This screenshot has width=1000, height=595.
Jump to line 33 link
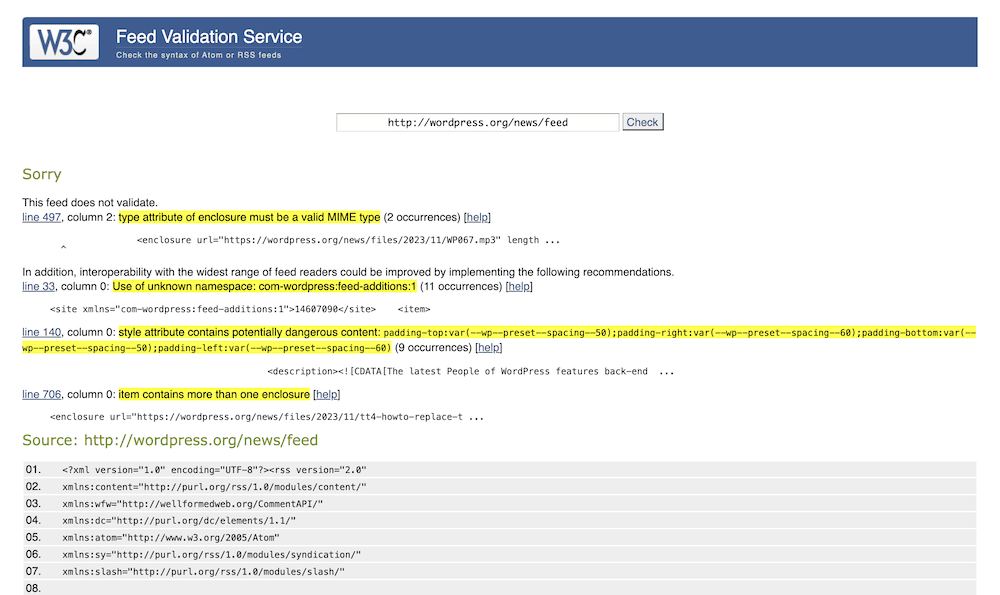tap(38, 286)
